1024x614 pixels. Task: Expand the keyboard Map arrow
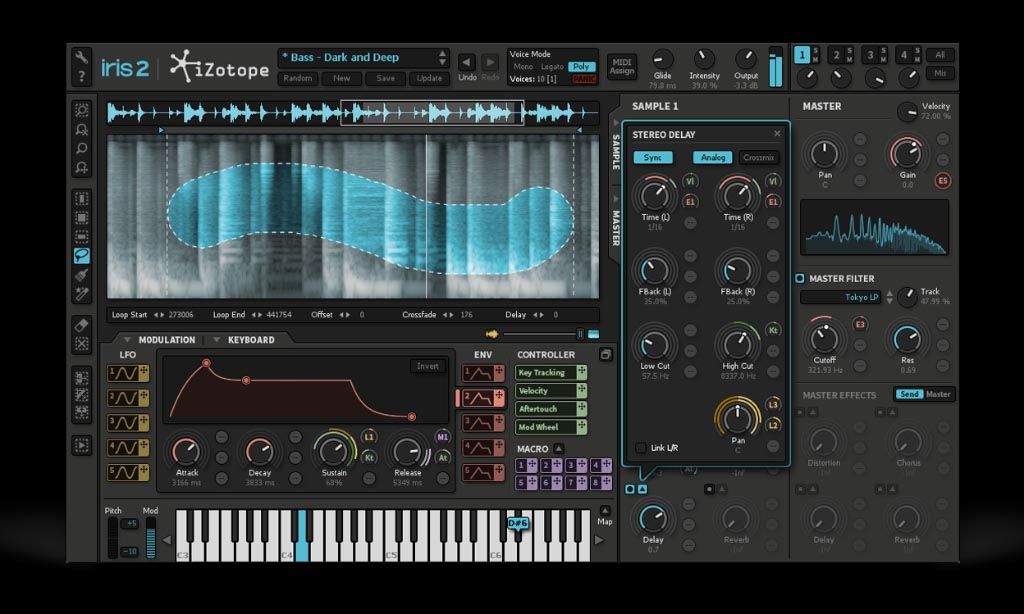(605, 511)
